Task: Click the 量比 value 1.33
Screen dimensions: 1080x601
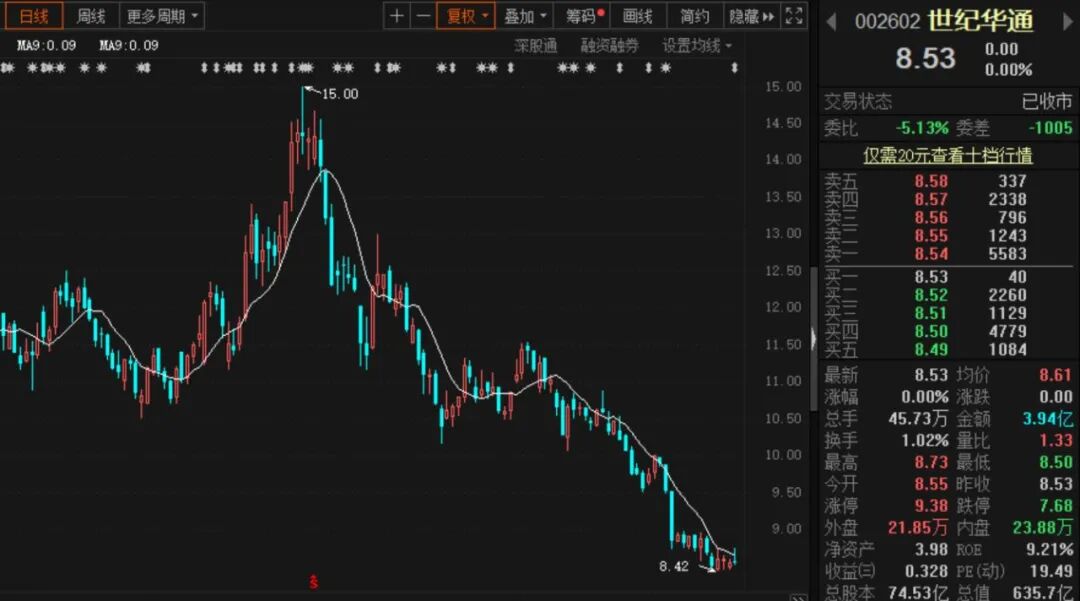Action: coord(1056,441)
